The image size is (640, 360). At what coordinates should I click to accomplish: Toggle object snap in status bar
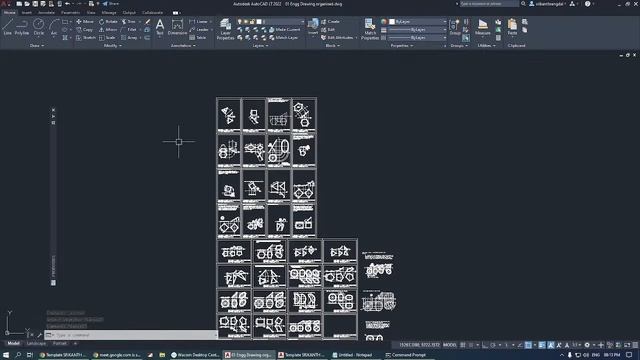pyautogui.click(x=528, y=345)
